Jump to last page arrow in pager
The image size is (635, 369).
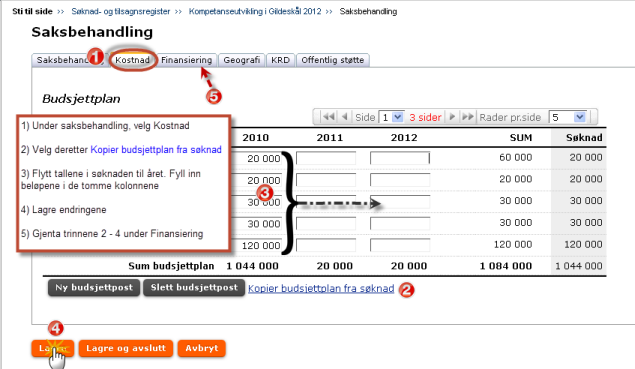468,117
